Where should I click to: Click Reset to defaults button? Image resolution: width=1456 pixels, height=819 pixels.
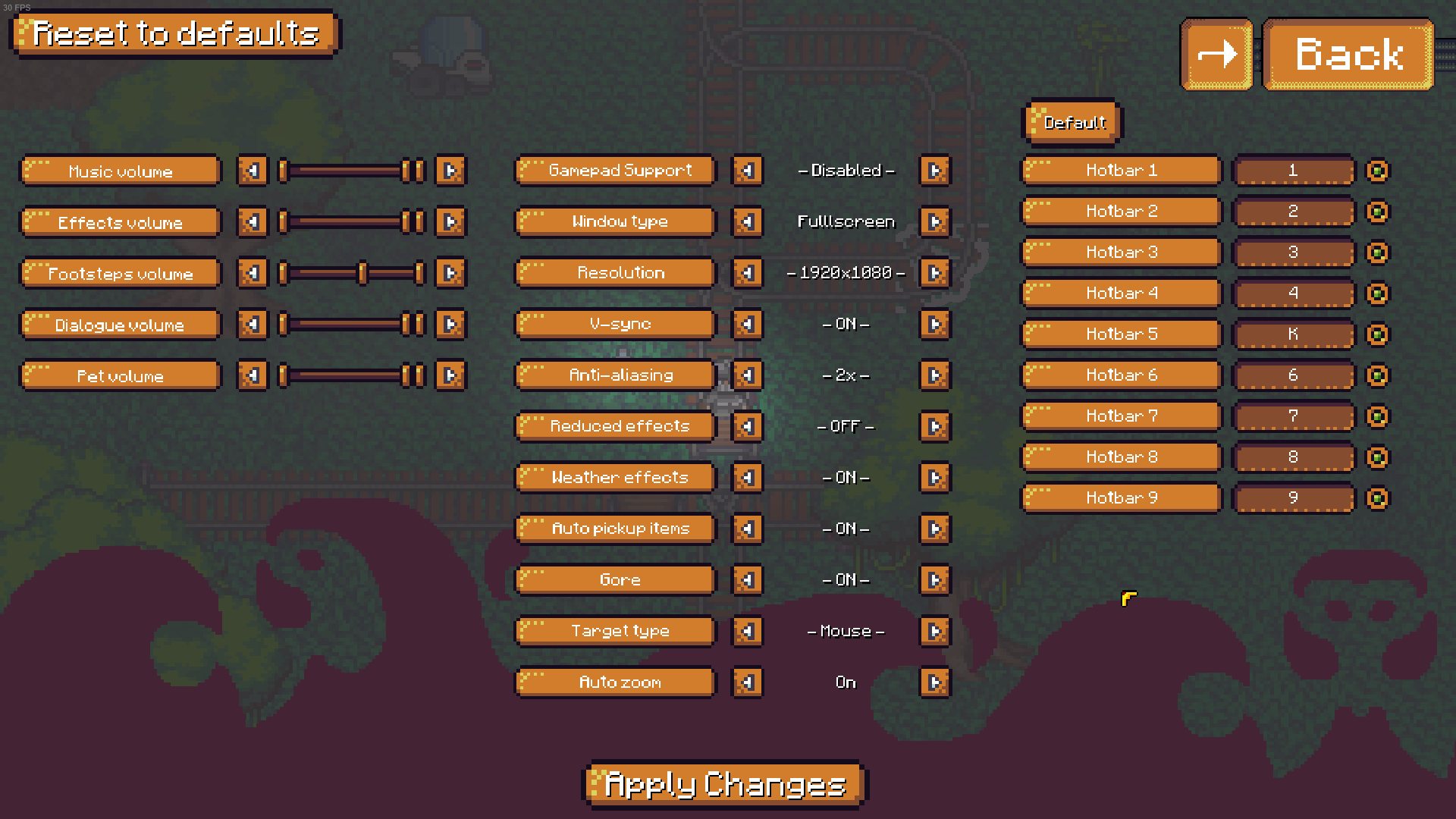(x=175, y=33)
